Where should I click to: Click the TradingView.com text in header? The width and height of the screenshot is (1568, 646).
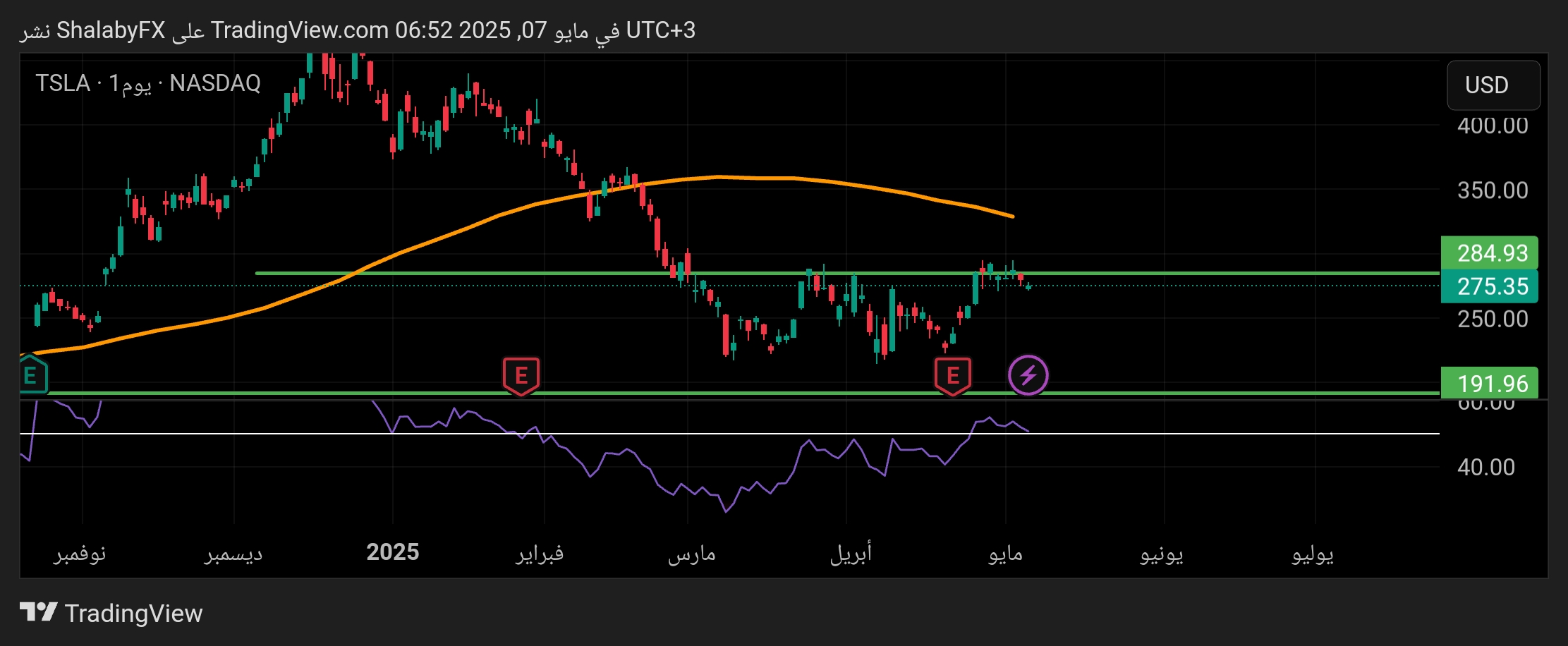coord(300,30)
